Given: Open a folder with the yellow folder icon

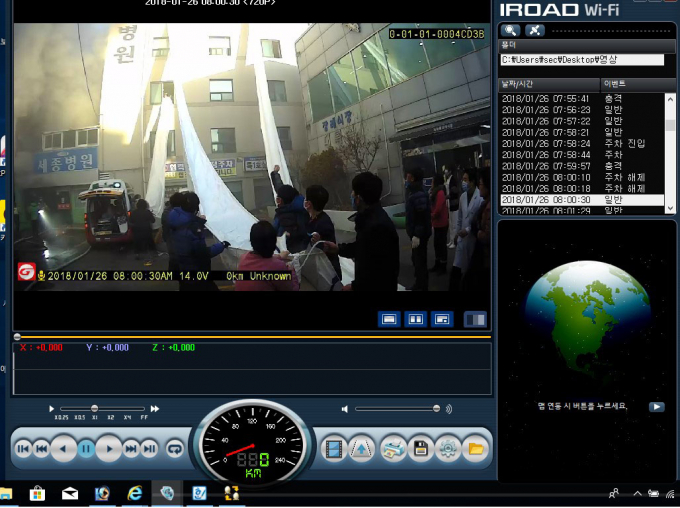Looking at the screenshot, I should coord(476,449).
